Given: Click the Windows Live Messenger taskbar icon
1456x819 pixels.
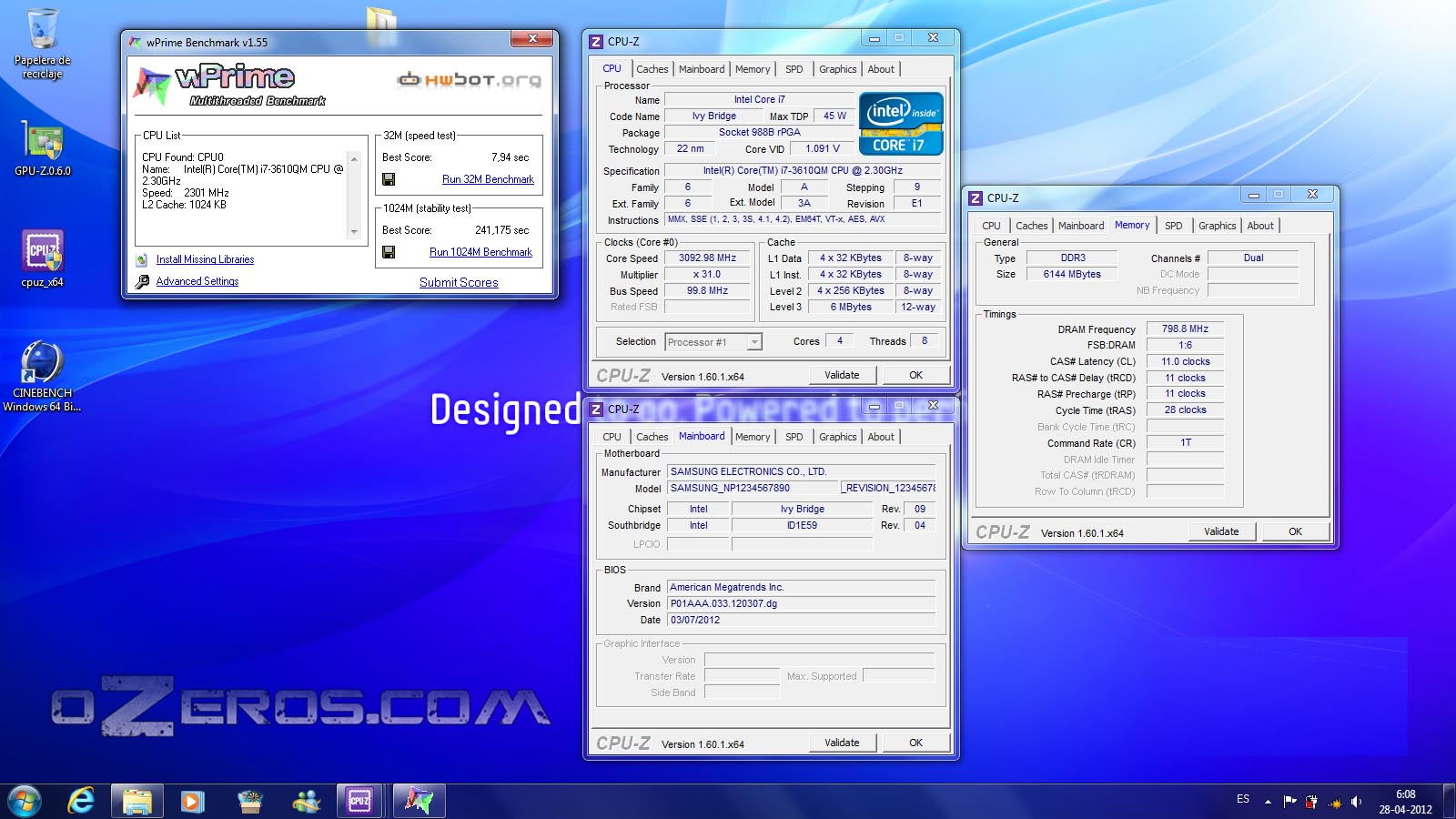Looking at the screenshot, I should point(307,801).
